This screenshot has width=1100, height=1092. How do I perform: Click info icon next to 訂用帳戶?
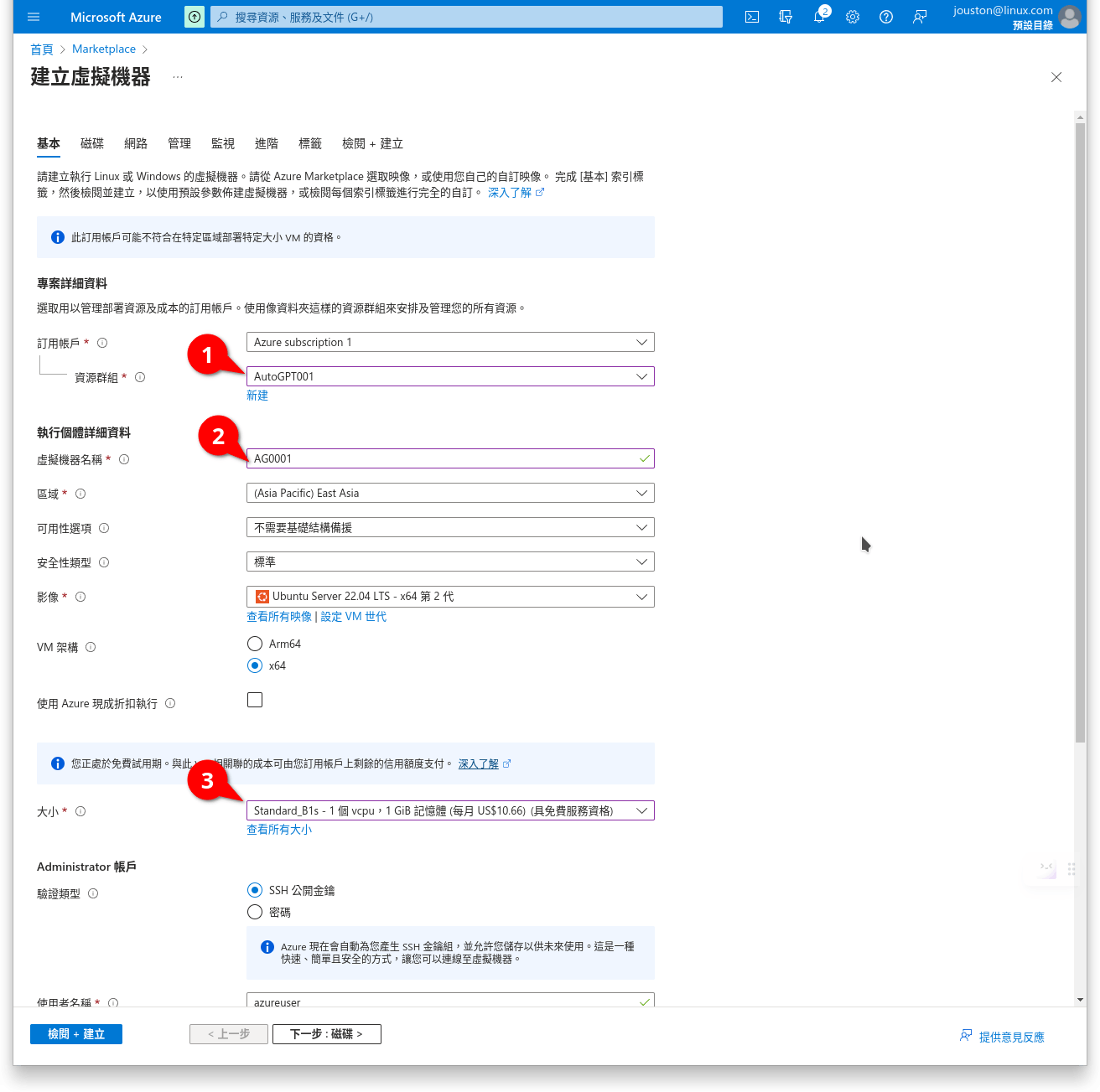point(102,343)
